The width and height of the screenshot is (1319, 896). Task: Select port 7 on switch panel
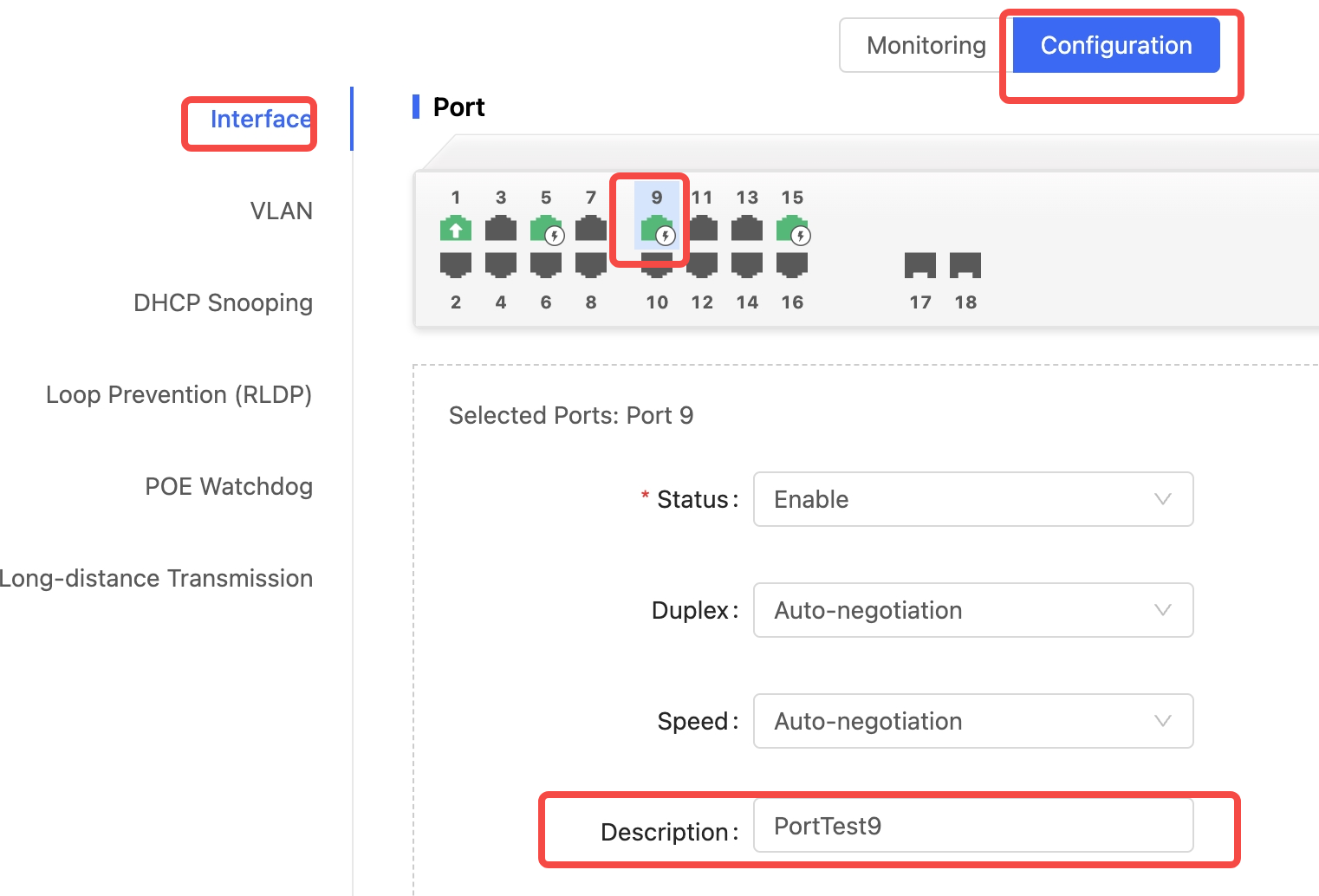pos(591,229)
